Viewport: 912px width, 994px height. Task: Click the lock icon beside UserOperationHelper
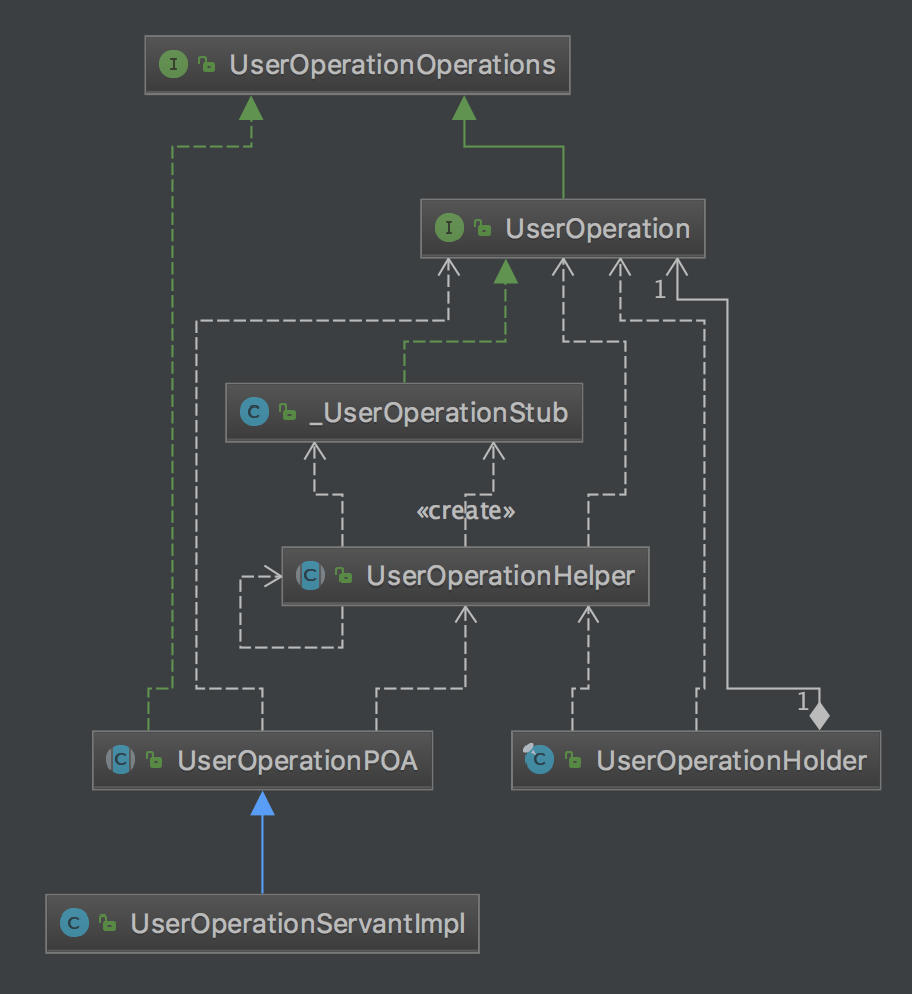[x=344, y=575]
